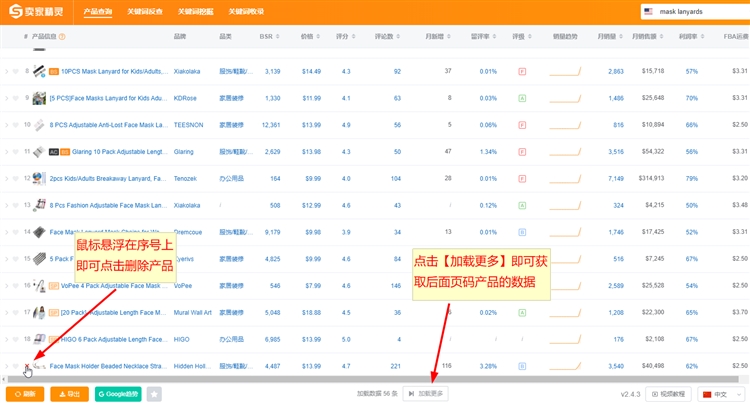This screenshot has height=403, width=750.
Task: Click the 导出 export button
Action: coord(69,394)
